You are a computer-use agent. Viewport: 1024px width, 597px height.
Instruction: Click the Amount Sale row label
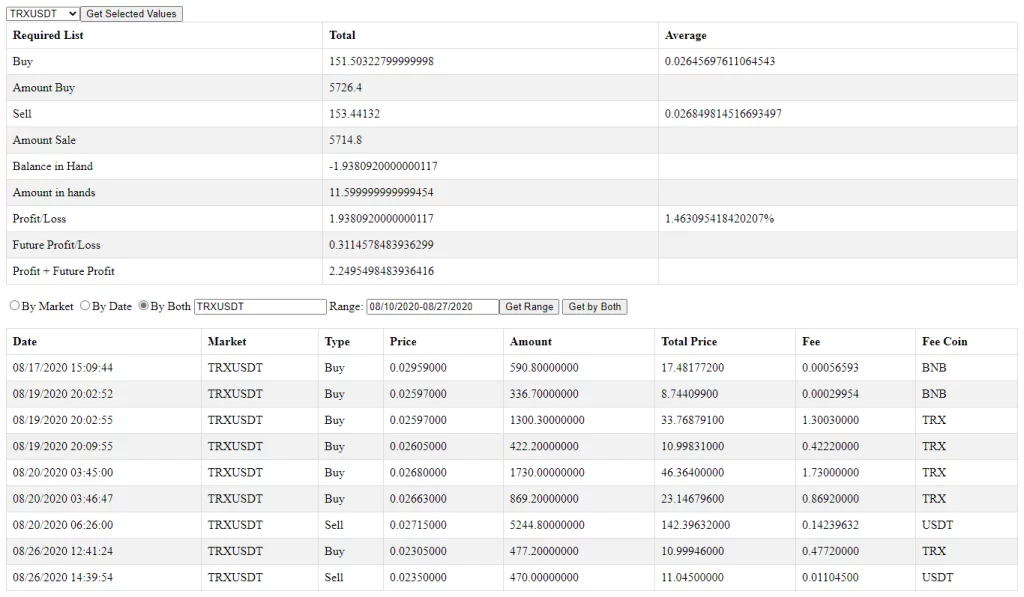44,140
